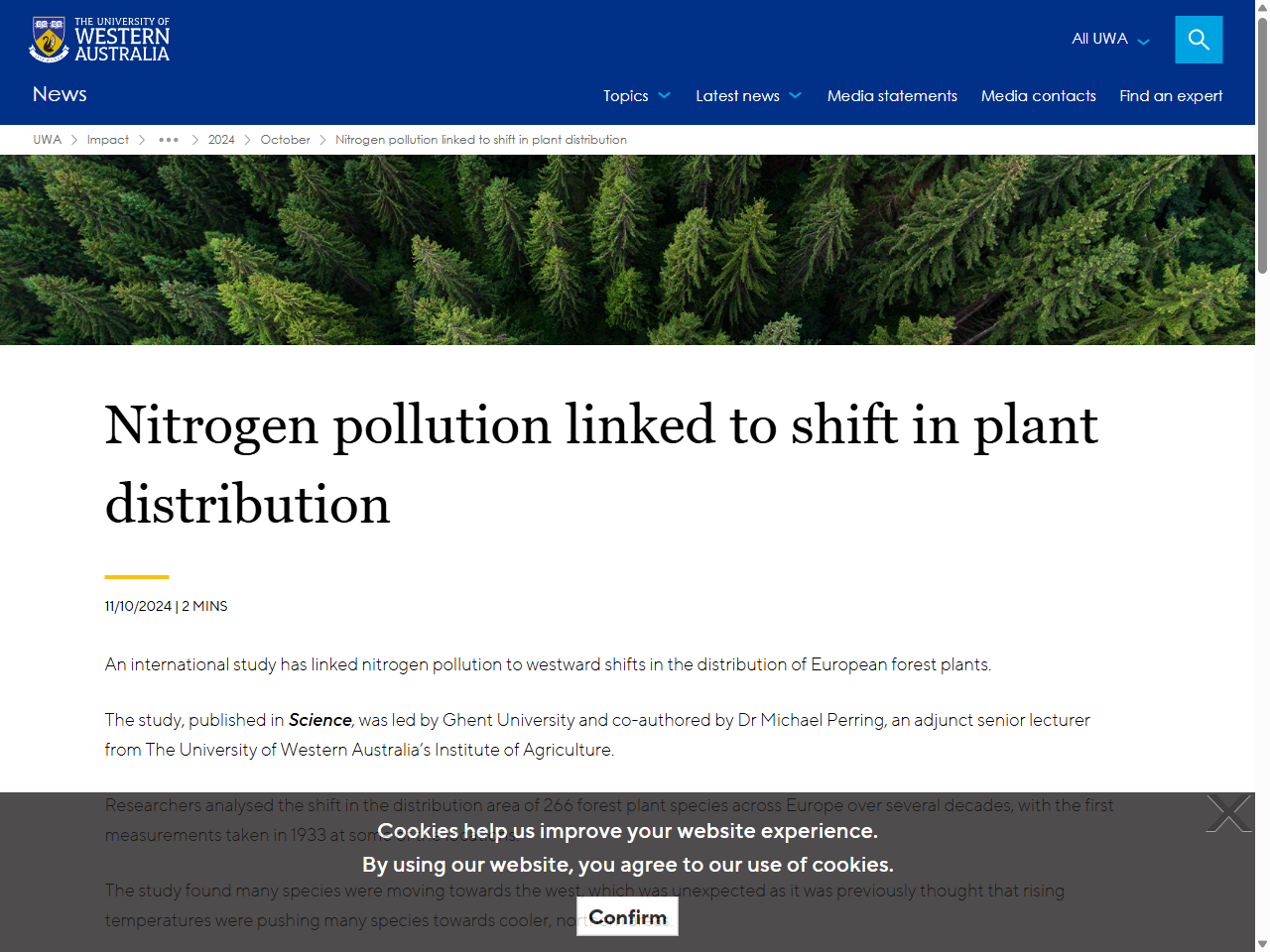Click the search magnifier icon
The image size is (1270, 952).
pyautogui.click(x=1198, y=39)
